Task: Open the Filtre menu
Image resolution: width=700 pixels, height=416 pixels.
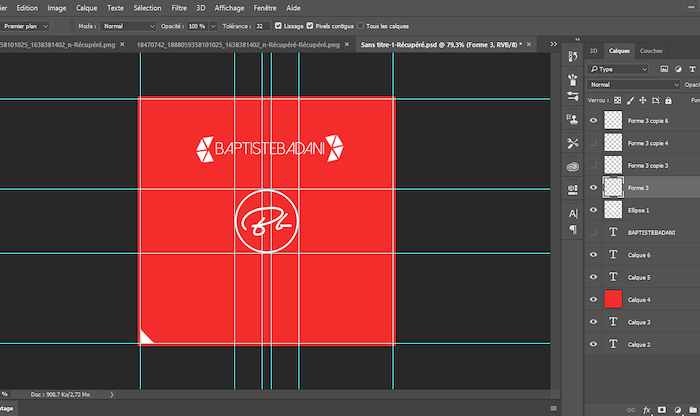Action: [x=179, y=8]
